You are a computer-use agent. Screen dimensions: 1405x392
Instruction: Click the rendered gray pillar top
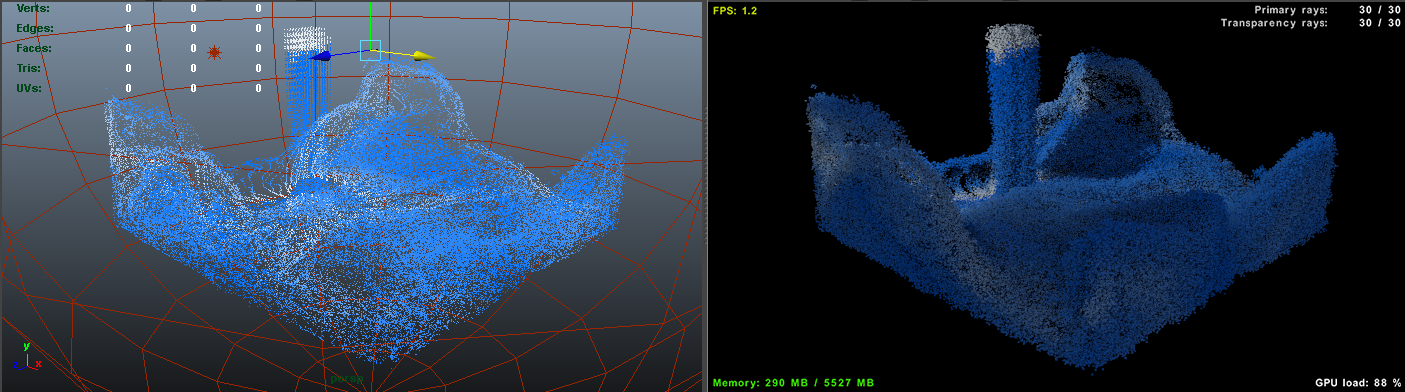[x=1014, y=37]
